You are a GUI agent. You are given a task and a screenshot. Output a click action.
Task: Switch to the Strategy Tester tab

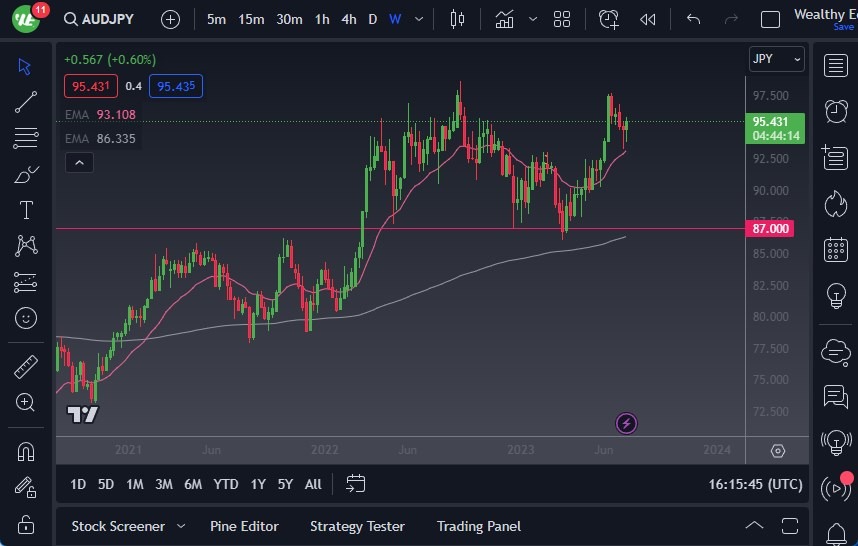pyautogui.click(x=357, y=526)
